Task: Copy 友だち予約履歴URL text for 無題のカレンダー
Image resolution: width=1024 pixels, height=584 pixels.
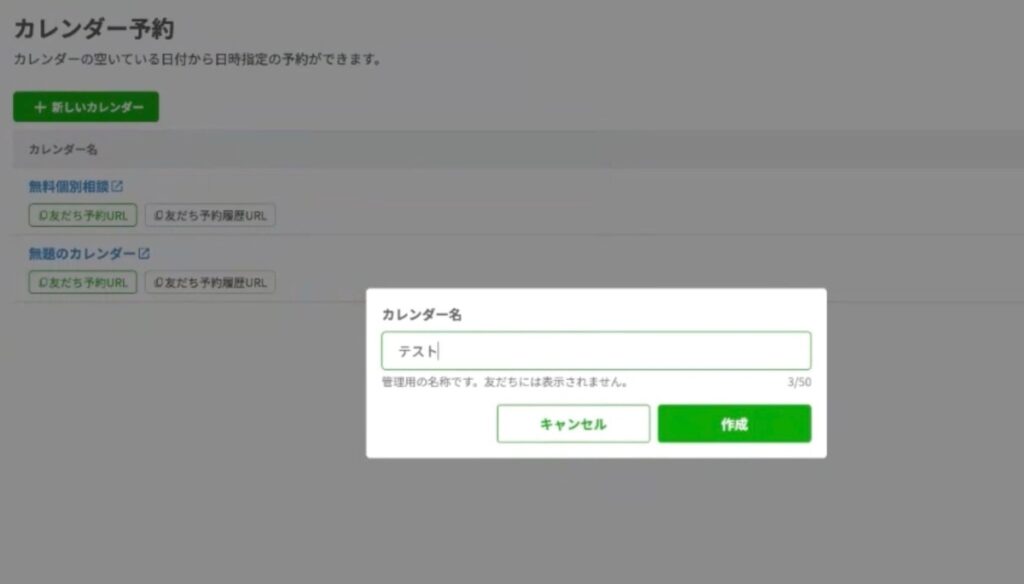Action: pos(215,282)
